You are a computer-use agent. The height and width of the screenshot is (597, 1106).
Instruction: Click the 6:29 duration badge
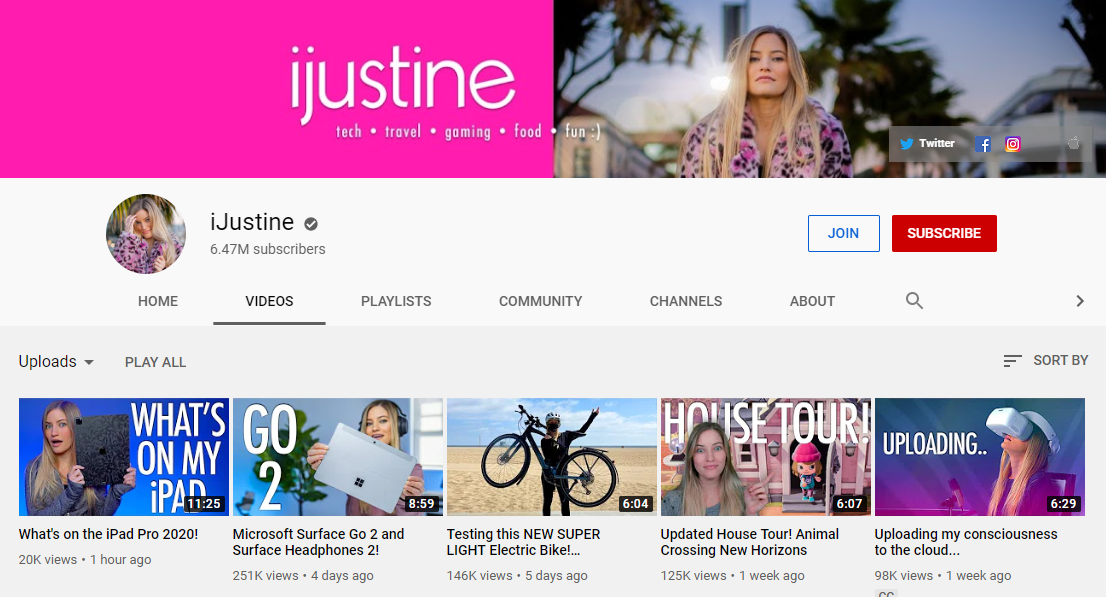point(1064,504)
